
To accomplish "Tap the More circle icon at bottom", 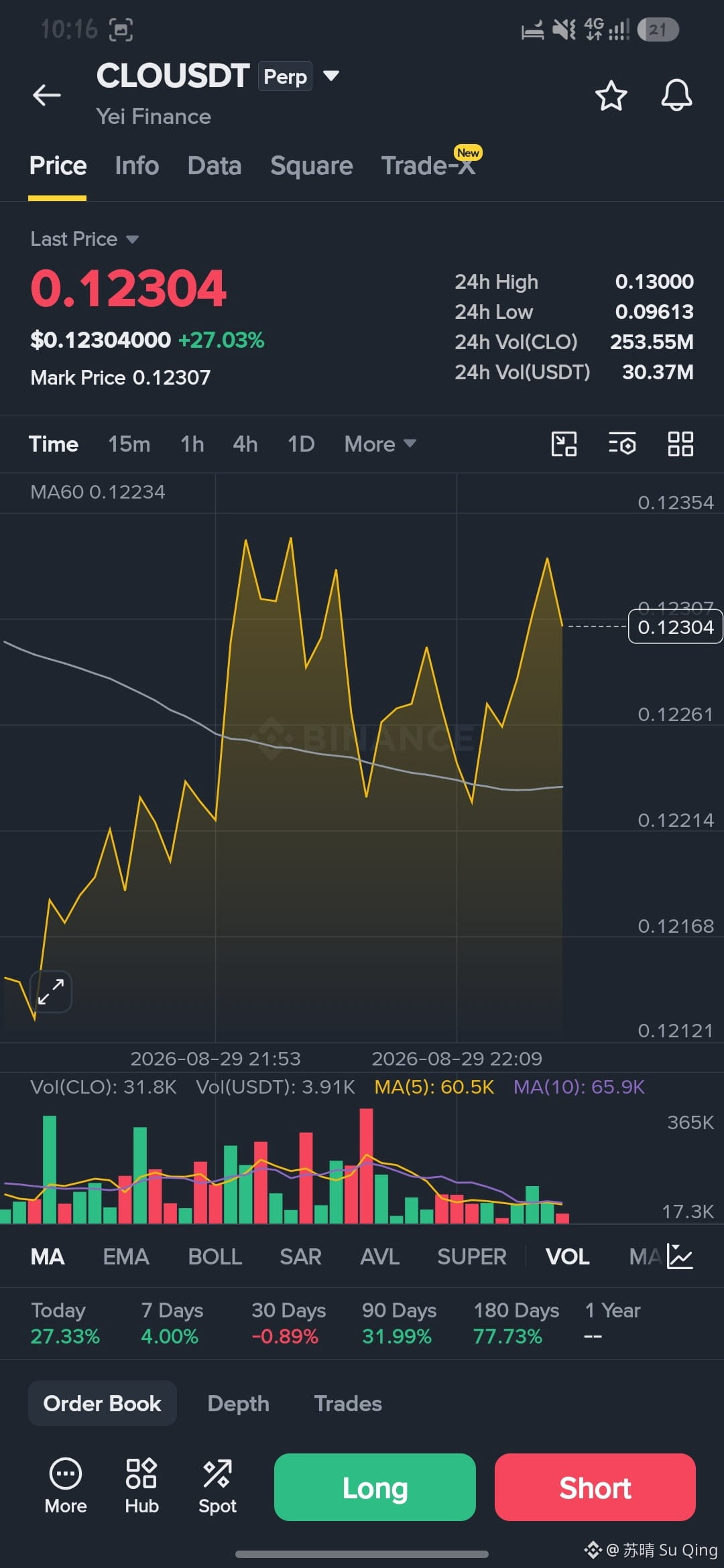I will tap(66, 1487).
